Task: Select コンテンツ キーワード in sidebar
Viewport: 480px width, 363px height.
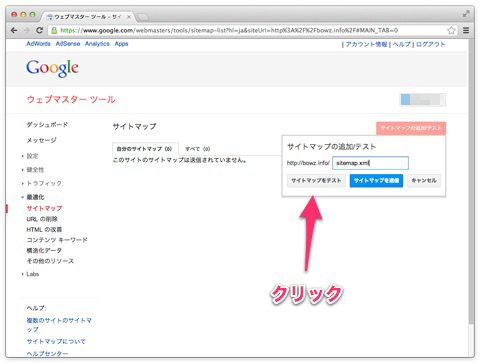Action: click(57, 240)
